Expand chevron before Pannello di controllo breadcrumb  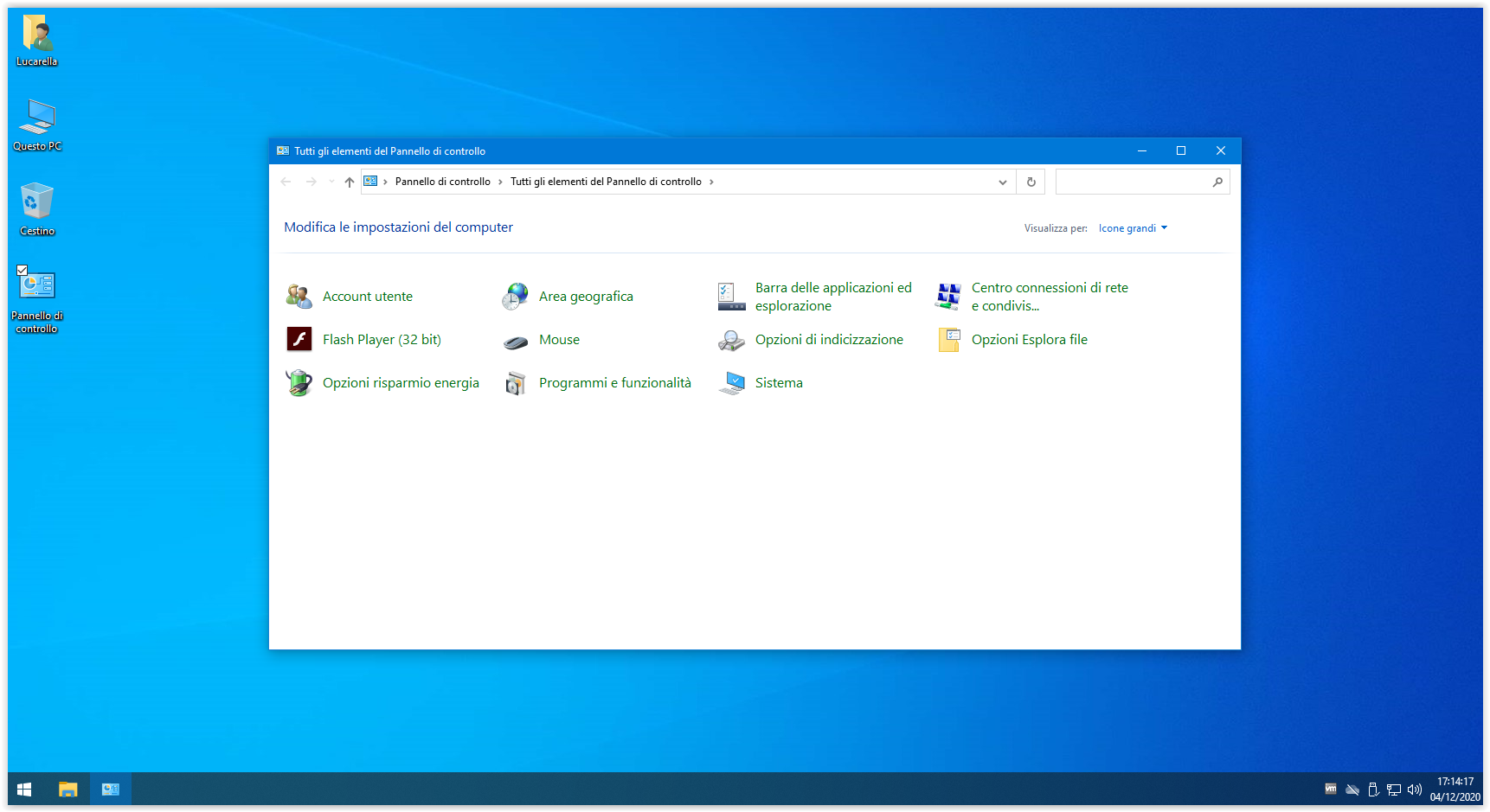tap(385, 182)
